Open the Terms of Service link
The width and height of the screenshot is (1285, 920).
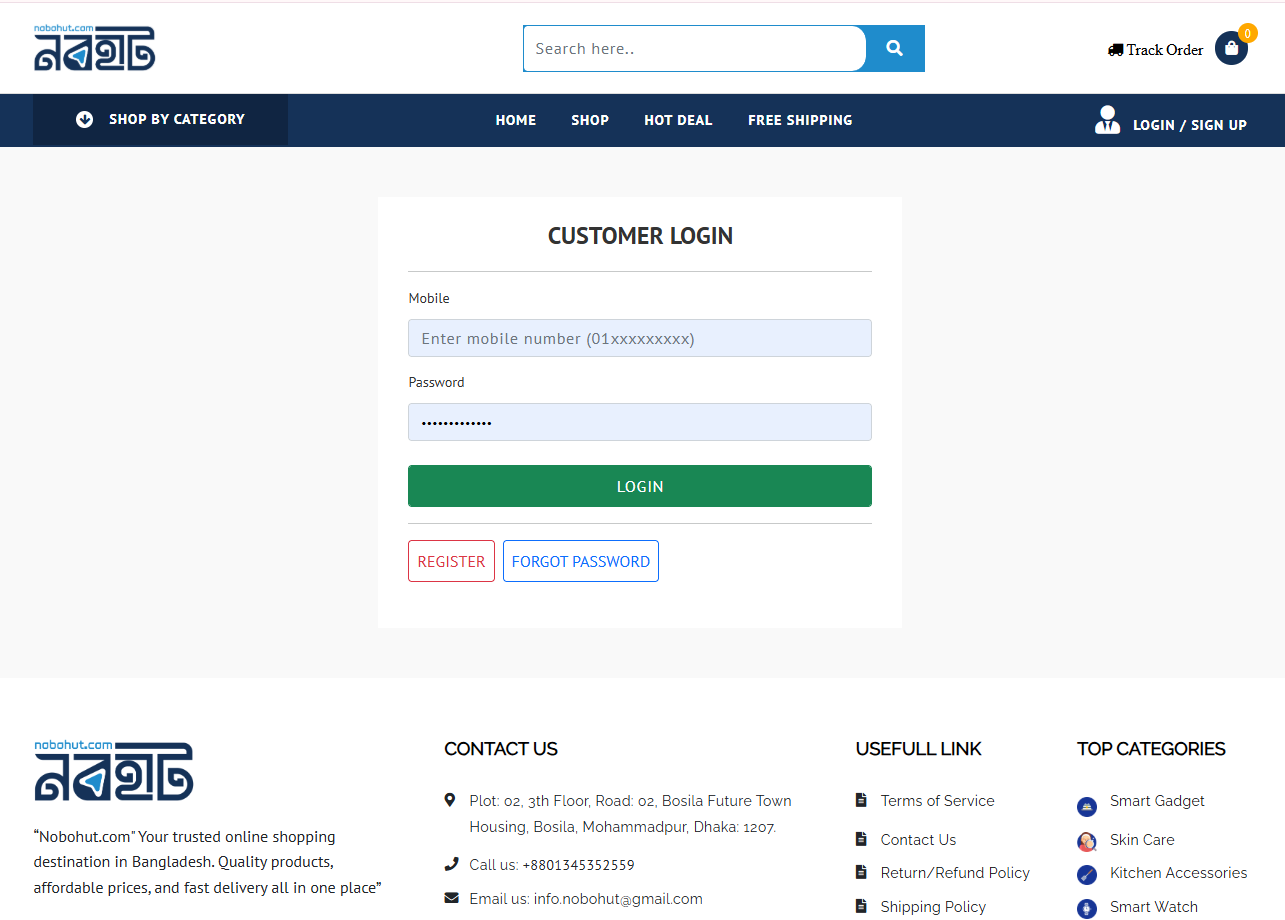point(937,801)
